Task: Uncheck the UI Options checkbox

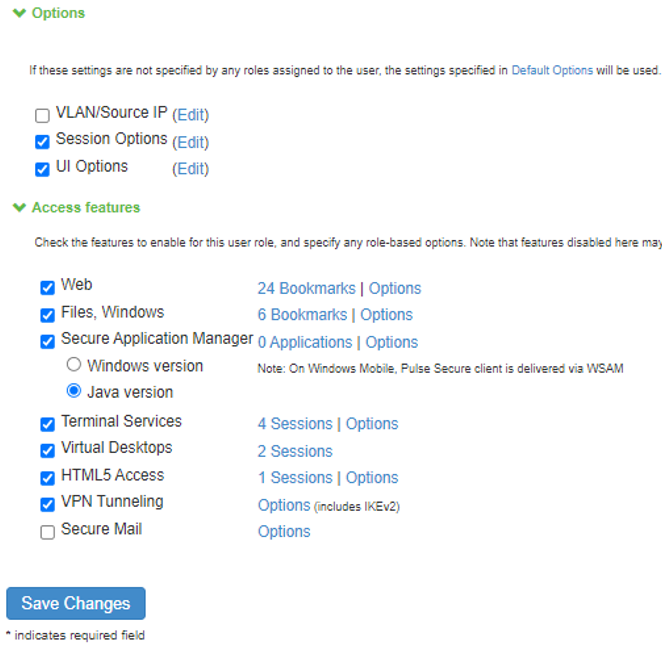Action: [42, 169]
